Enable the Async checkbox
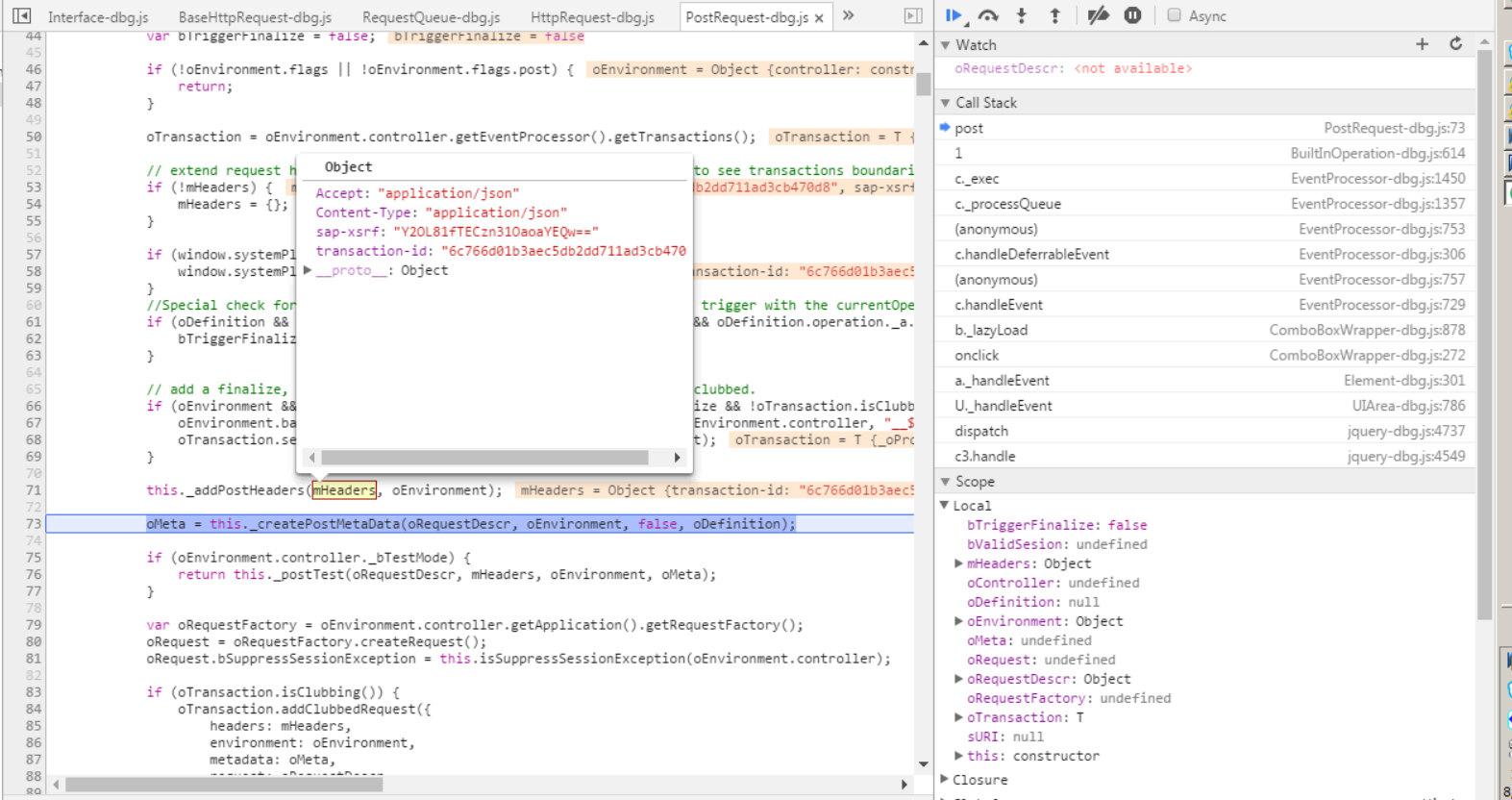This screenshot has height=800, width=1512. (1174, 15)
